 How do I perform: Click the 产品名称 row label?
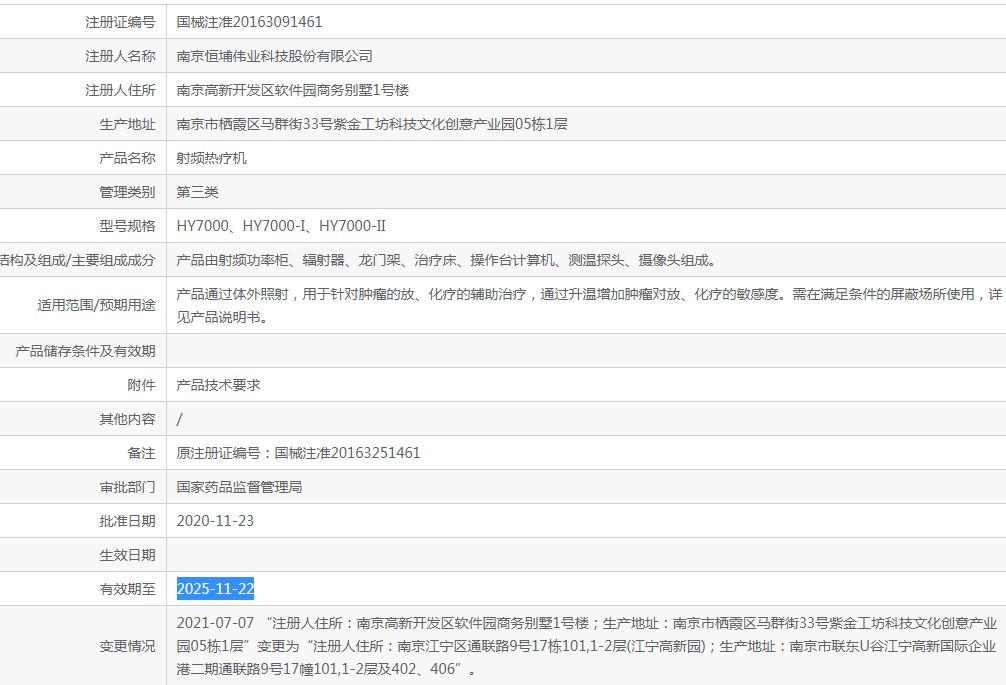point(128,158)
